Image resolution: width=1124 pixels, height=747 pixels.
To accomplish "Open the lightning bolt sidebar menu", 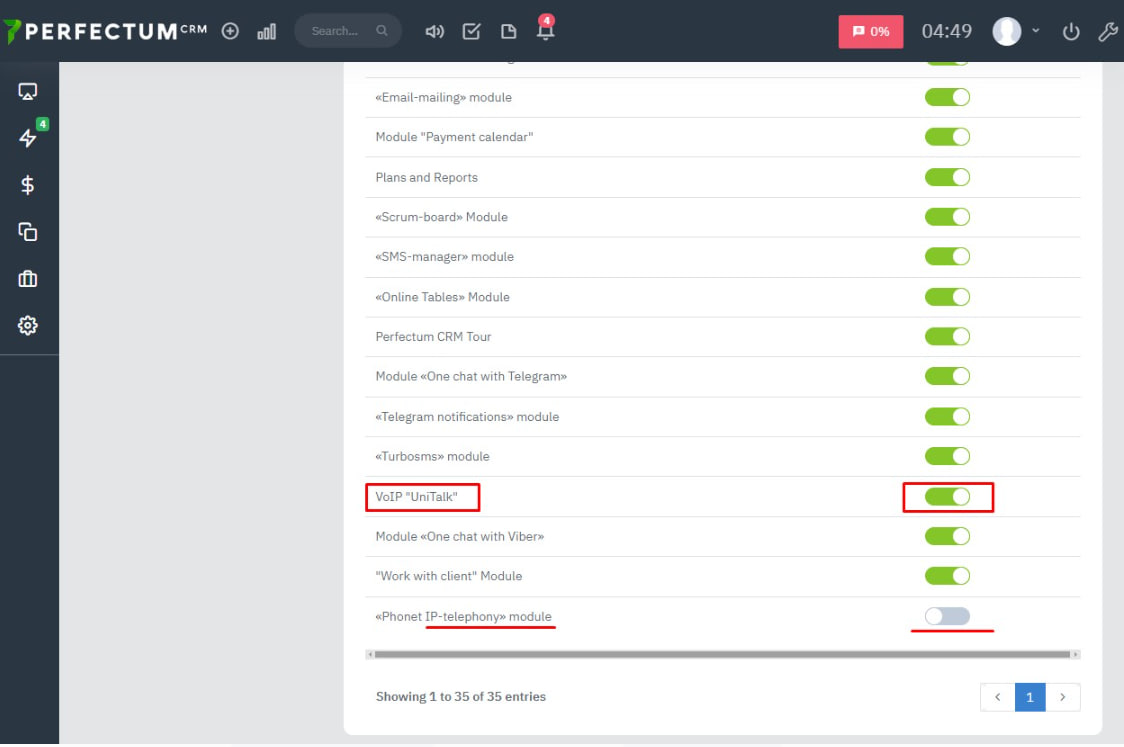I will point(28,139).
